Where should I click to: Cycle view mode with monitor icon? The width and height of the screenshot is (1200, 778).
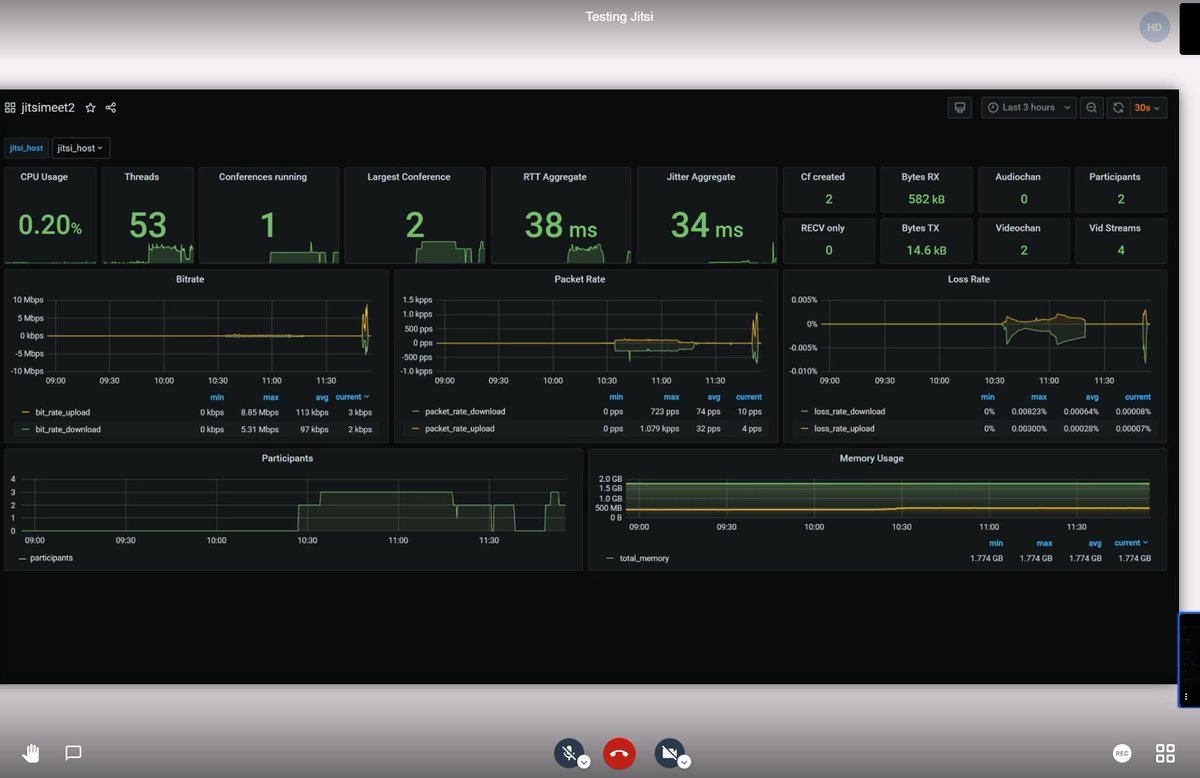point(959,107)
